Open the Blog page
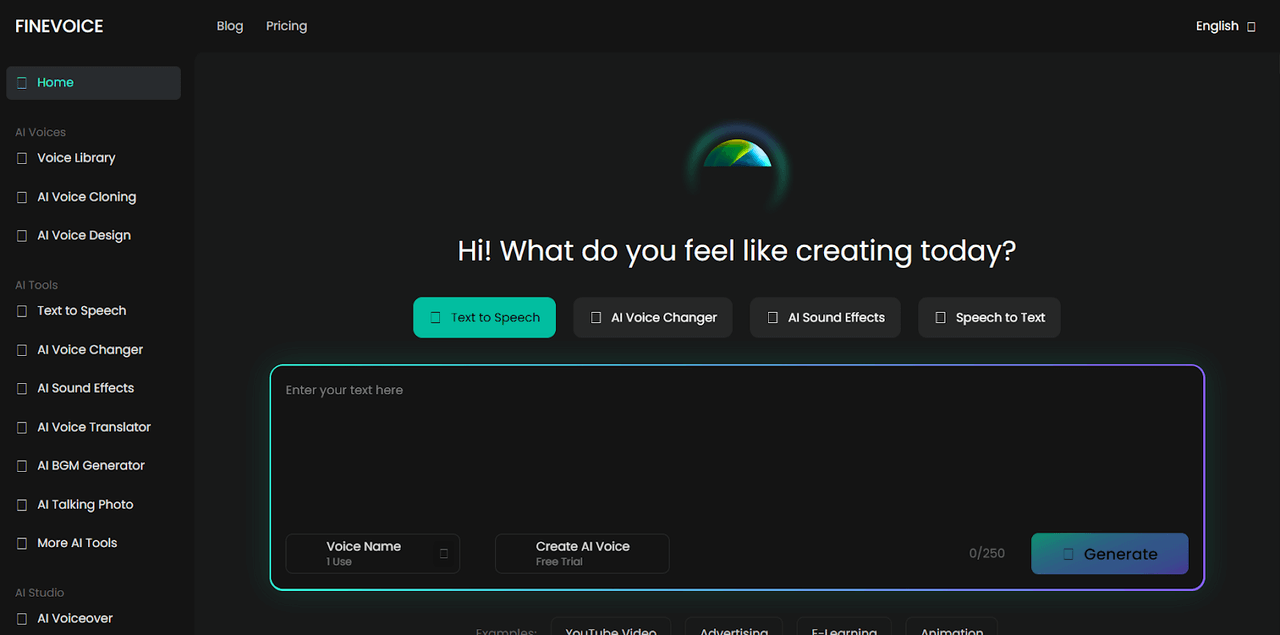This screenshot has height=635, width=1280. click(230, 26)
